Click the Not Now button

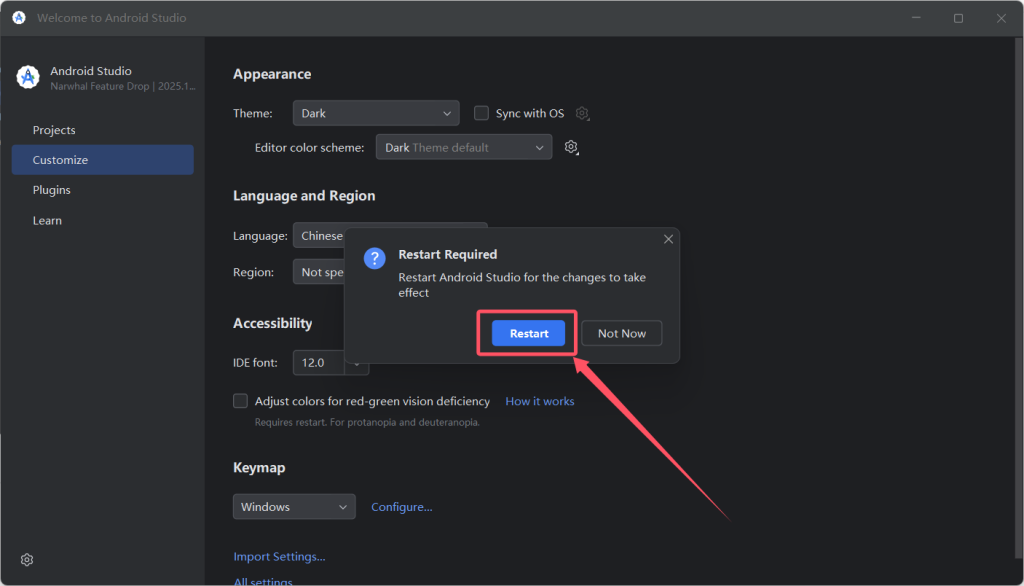pyautogui.click(x=622, y=333)
